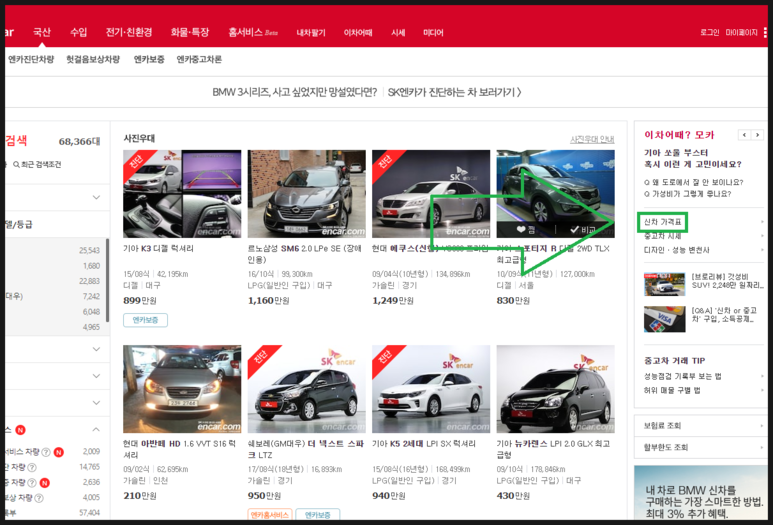The width and height of the screenshot is (773, 525).
Task: Show previous 이차어때 slide with left arrow
Action: [744, 135]
